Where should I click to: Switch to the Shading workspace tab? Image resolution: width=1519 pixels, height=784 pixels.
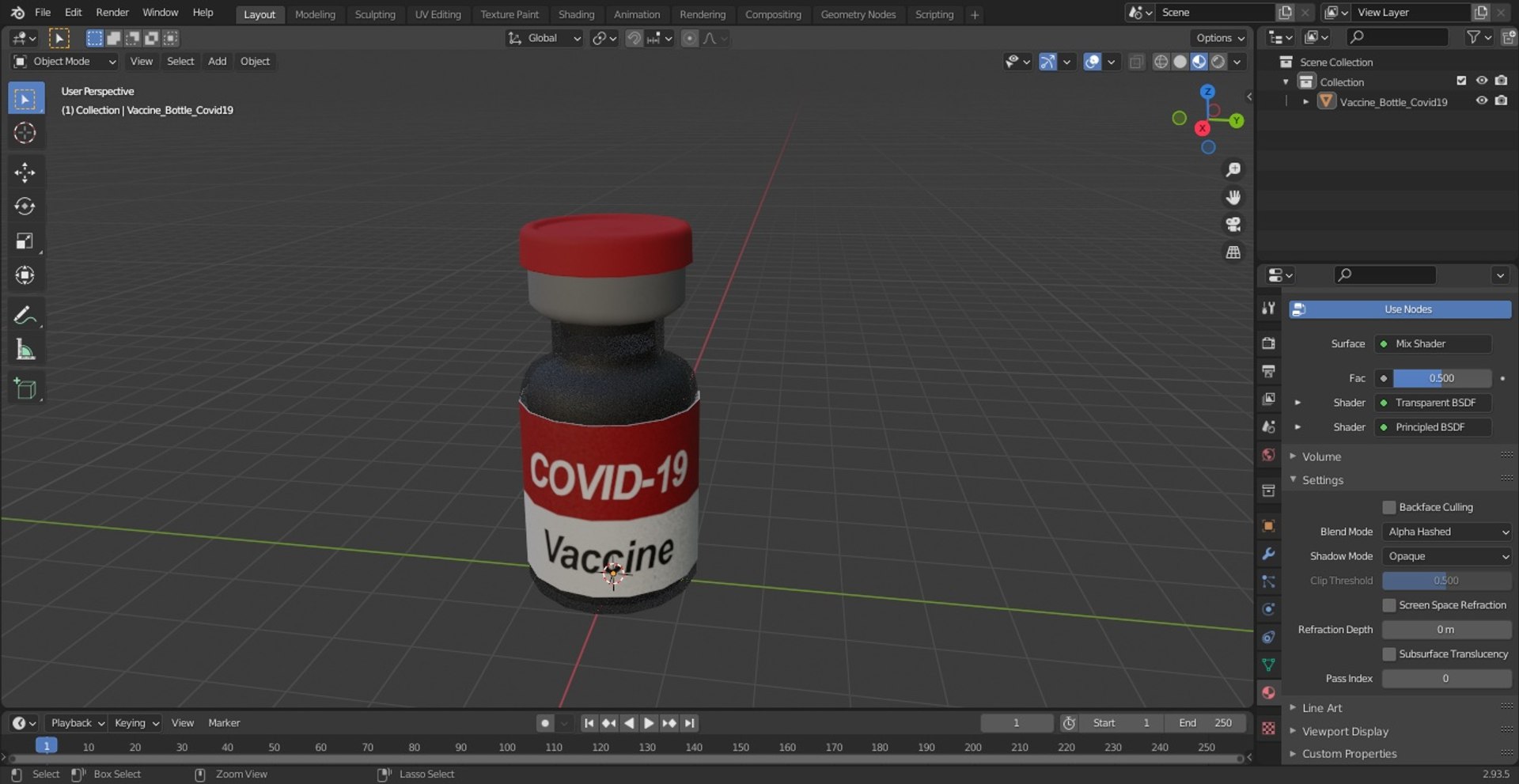click(x=576, y=14)
